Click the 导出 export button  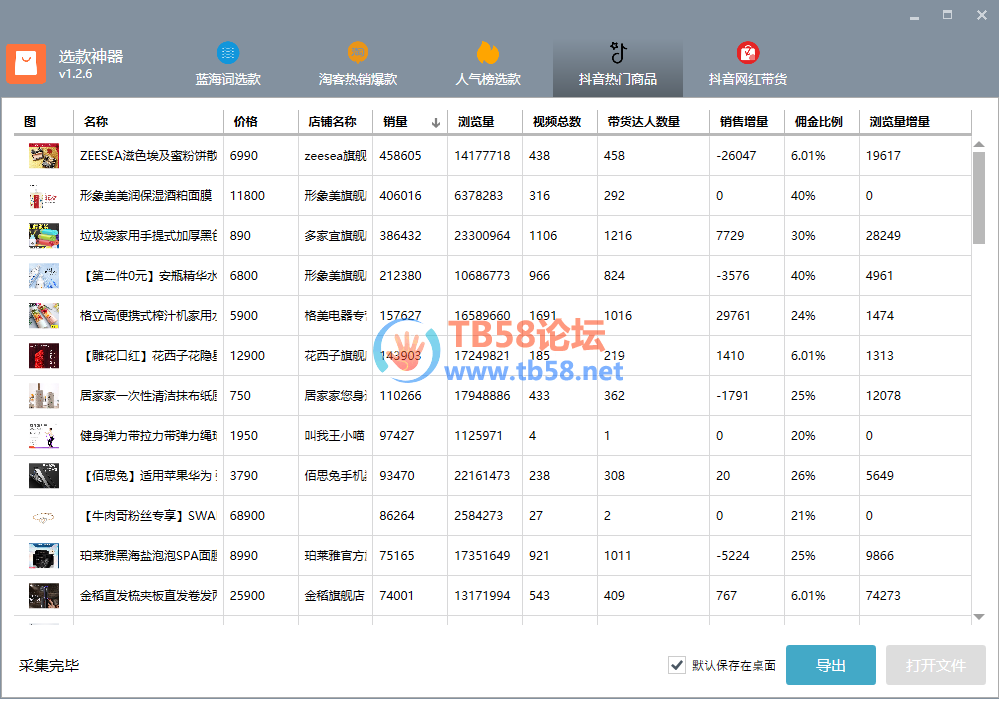coord(831,665)
